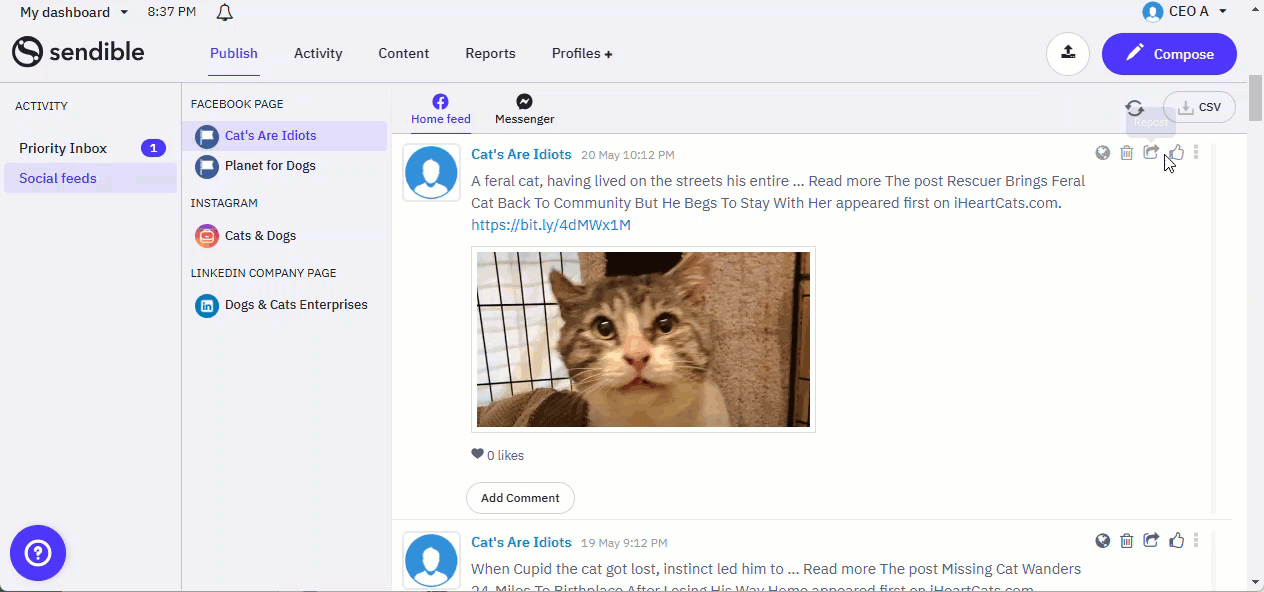1264x592 pixels.
Task: Download the feed as CSV
Action: [1199, 107]
